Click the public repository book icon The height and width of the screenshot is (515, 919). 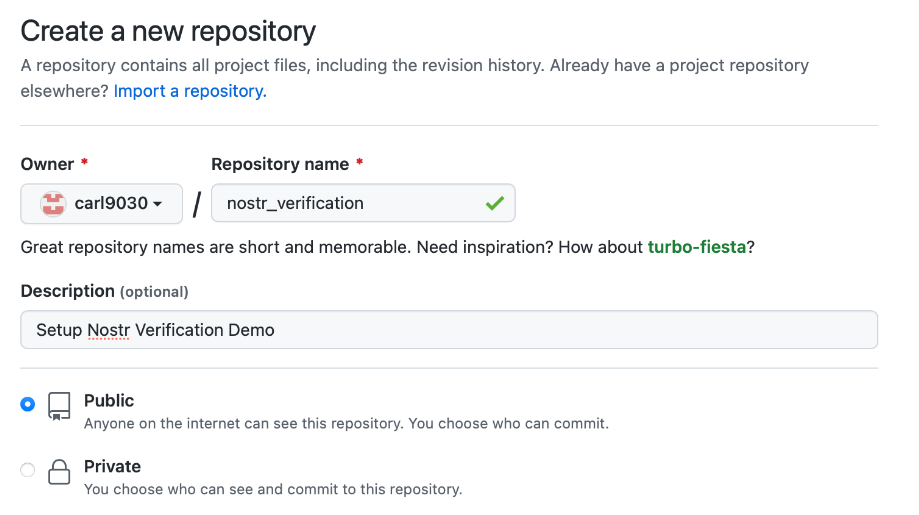(59, 406)
